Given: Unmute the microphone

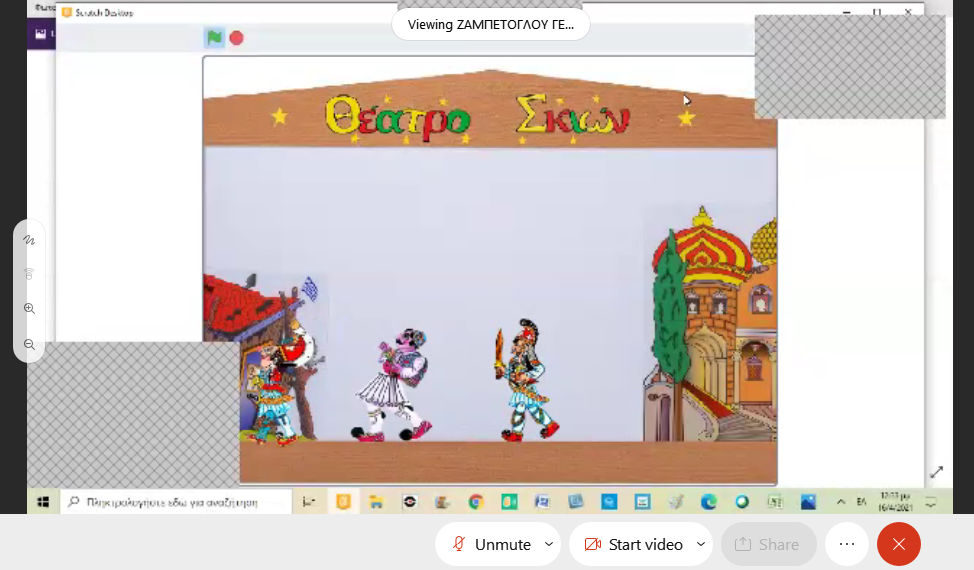Looking at the screenshot, I should tap(491, 544).
